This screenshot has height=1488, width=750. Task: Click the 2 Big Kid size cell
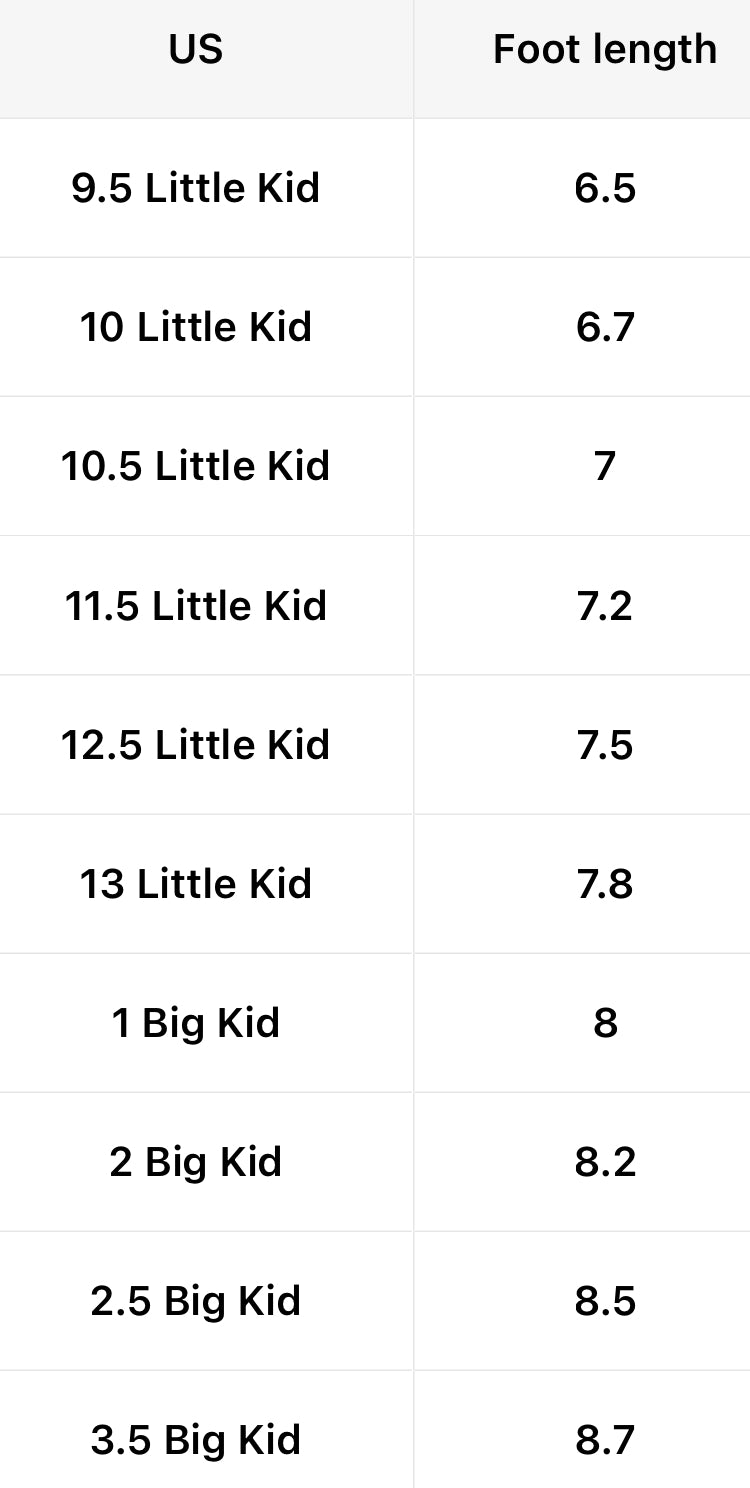(x=196, y=1161)
